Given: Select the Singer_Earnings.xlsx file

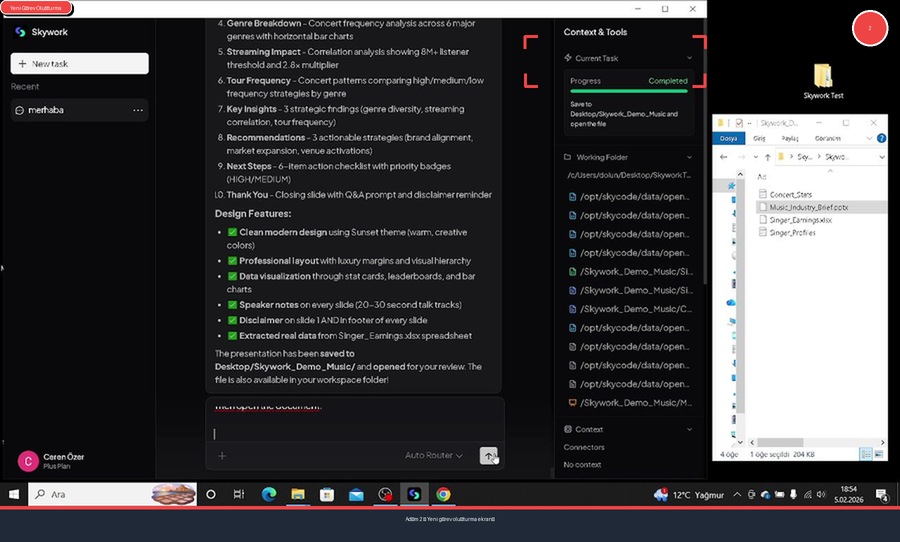Looking at the screenshot, I should click(795, 220).
